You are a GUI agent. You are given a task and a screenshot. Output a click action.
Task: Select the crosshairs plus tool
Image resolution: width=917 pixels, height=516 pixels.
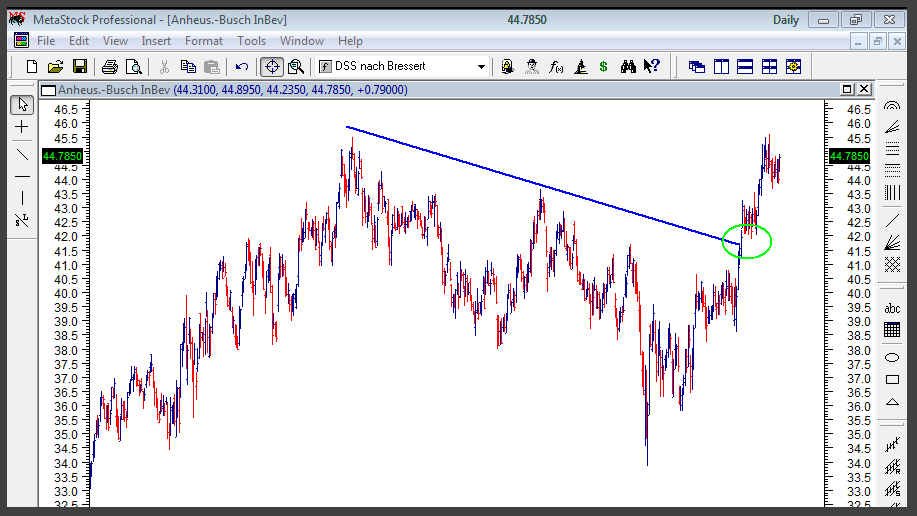point(22,127)
